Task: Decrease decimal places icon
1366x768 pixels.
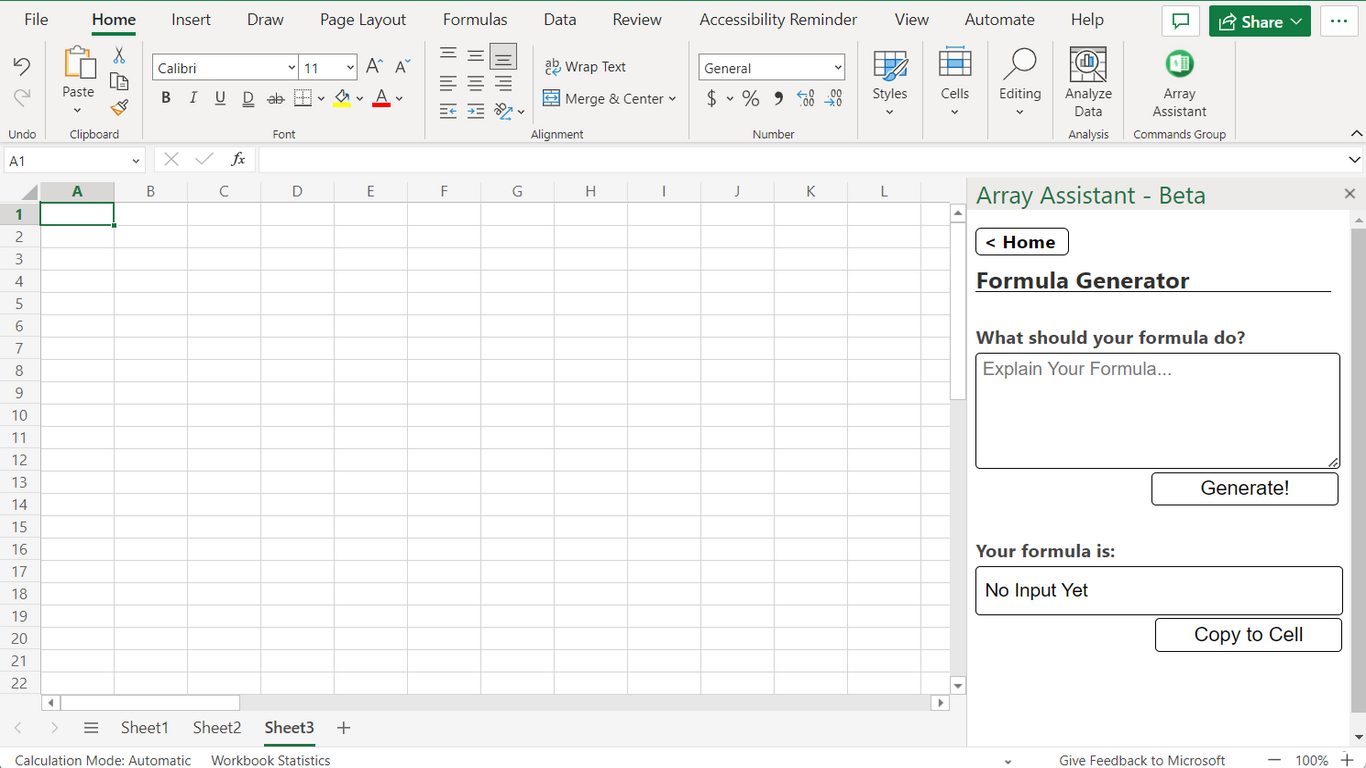Action: tap(834, 98)
